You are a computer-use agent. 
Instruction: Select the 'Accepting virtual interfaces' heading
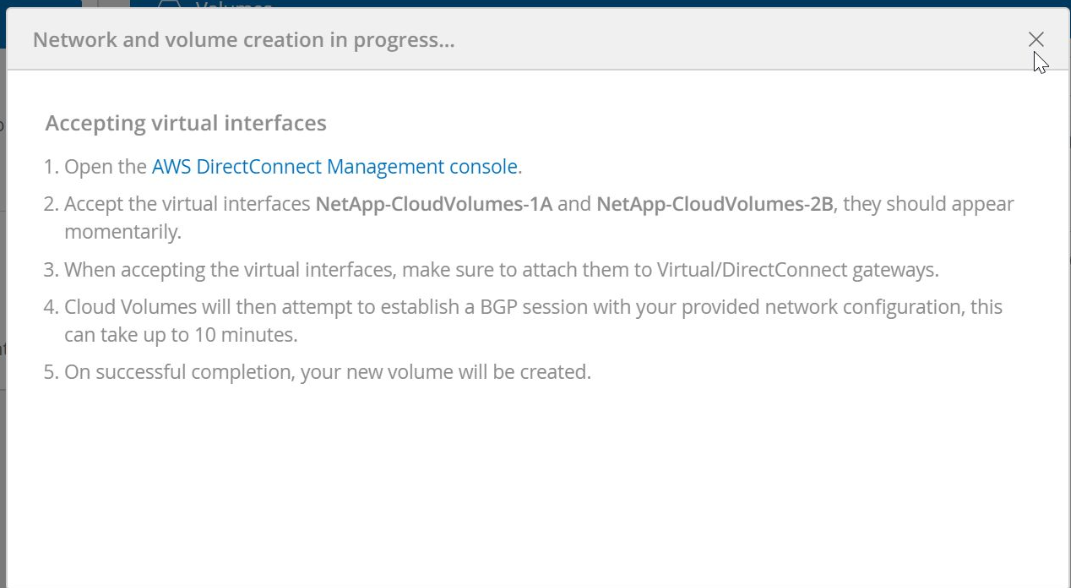pos(186,123)
